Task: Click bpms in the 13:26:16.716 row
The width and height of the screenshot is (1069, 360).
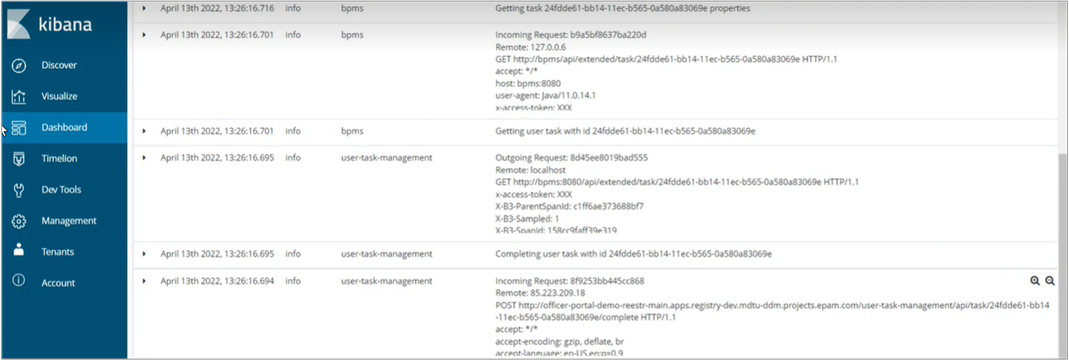Action: pyautogui.click(x=352, y=8)
